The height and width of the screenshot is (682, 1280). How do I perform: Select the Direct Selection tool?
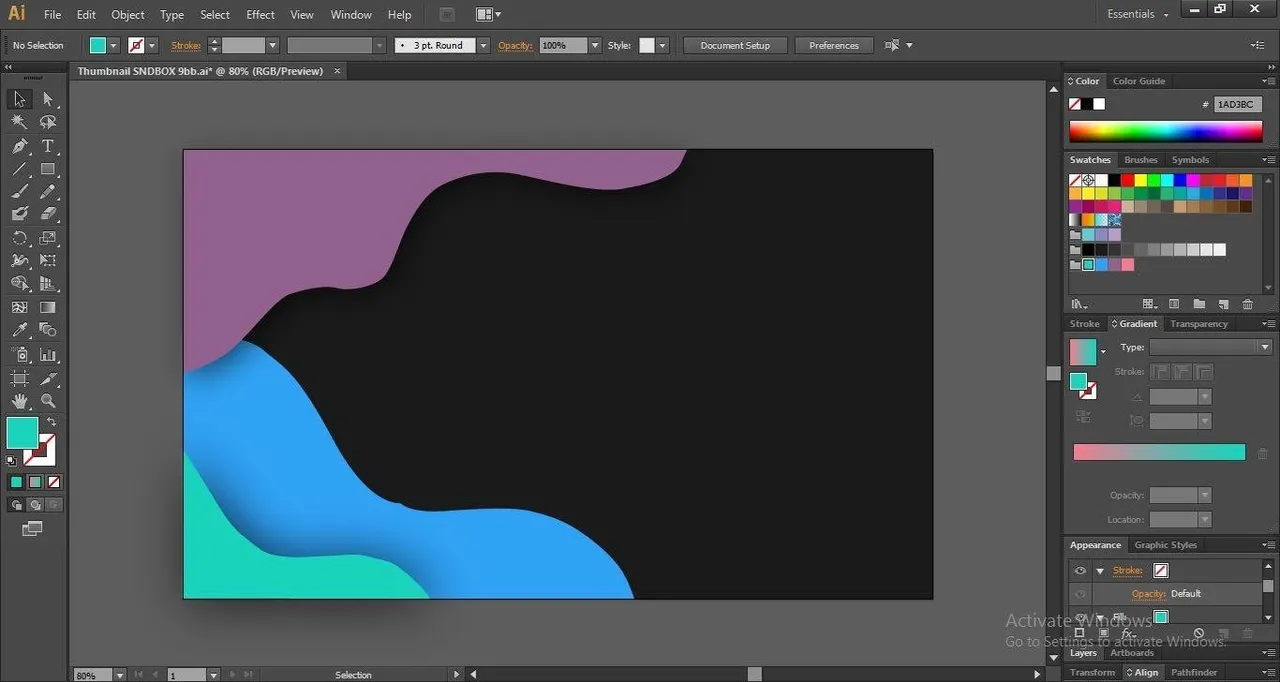(48, 99)
